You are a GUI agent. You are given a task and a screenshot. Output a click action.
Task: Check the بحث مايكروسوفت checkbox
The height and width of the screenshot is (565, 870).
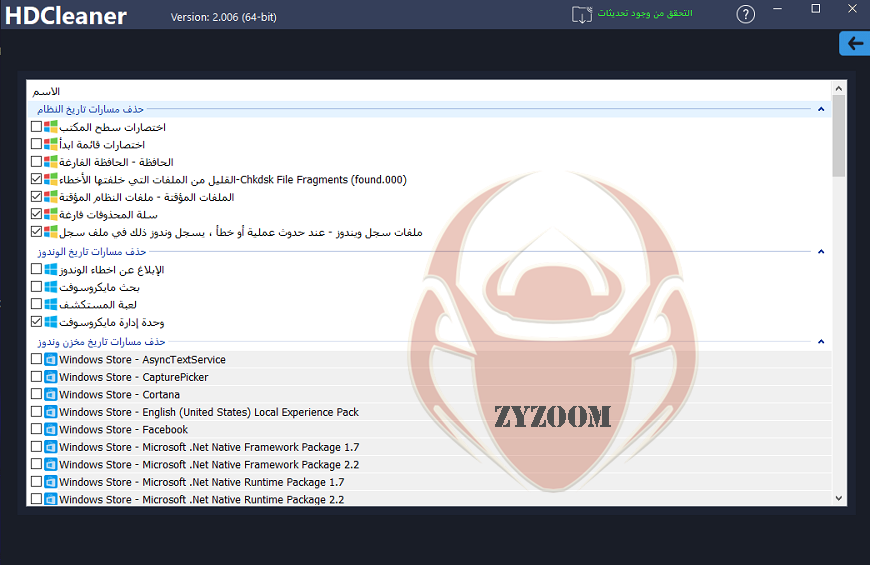click(x=37, y=286)
